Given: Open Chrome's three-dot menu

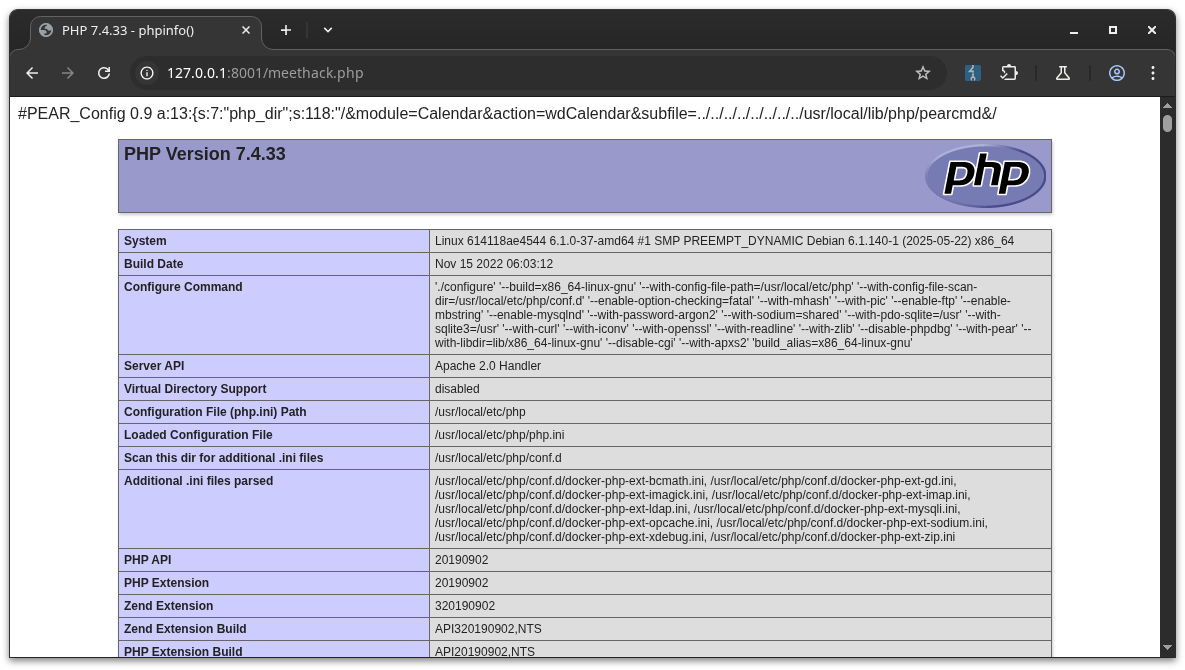Looking at the screenshot, I should [1153, 73].
